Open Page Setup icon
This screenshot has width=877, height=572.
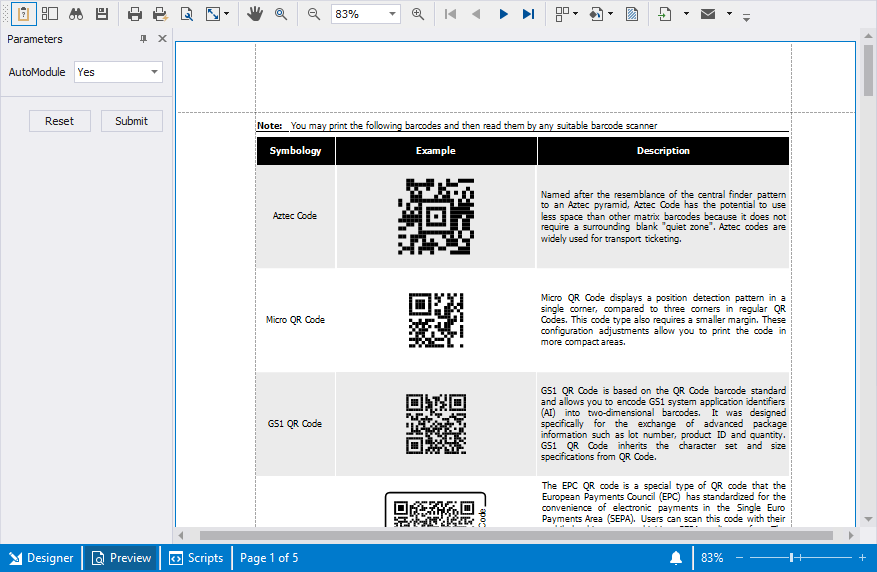(187, 14)
